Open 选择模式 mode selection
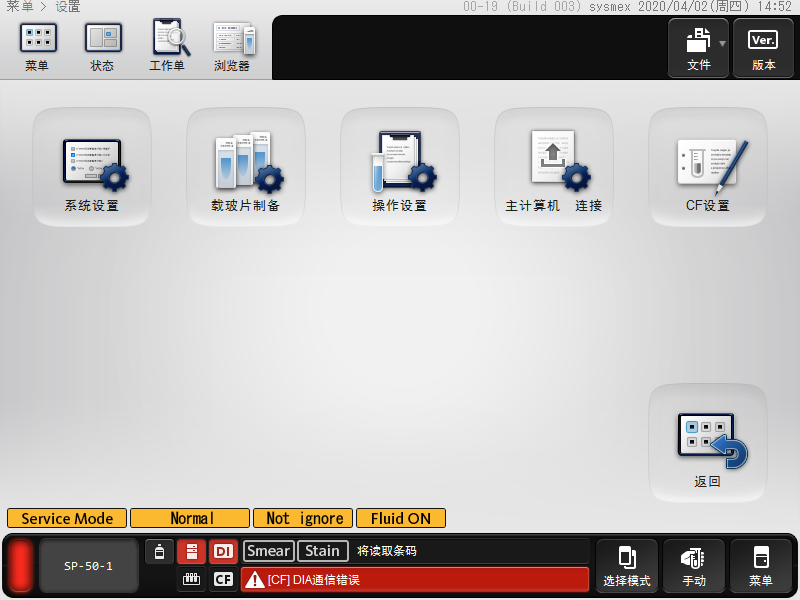 (627, 566)
